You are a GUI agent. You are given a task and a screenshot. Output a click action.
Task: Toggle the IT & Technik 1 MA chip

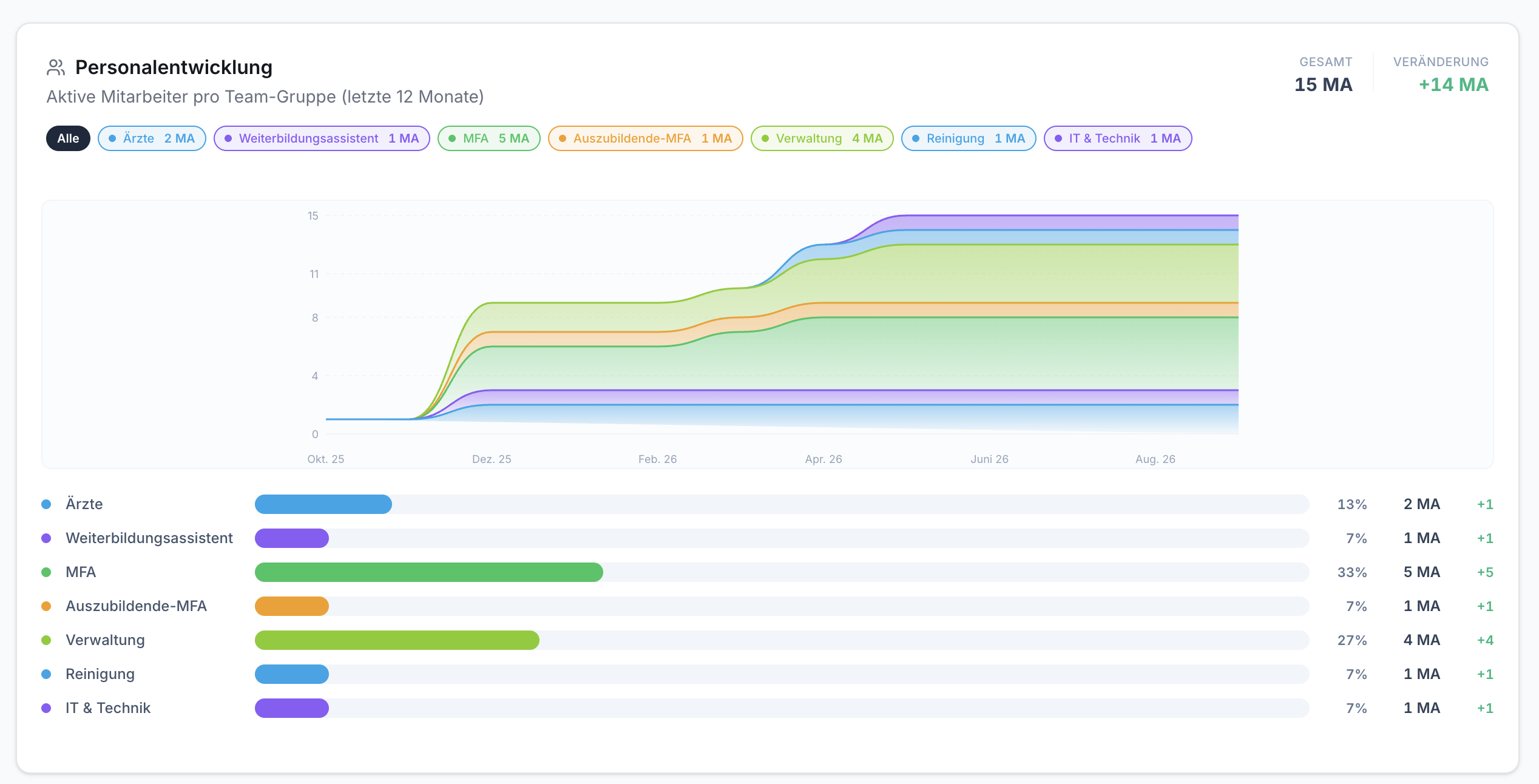pos(1118,138)
